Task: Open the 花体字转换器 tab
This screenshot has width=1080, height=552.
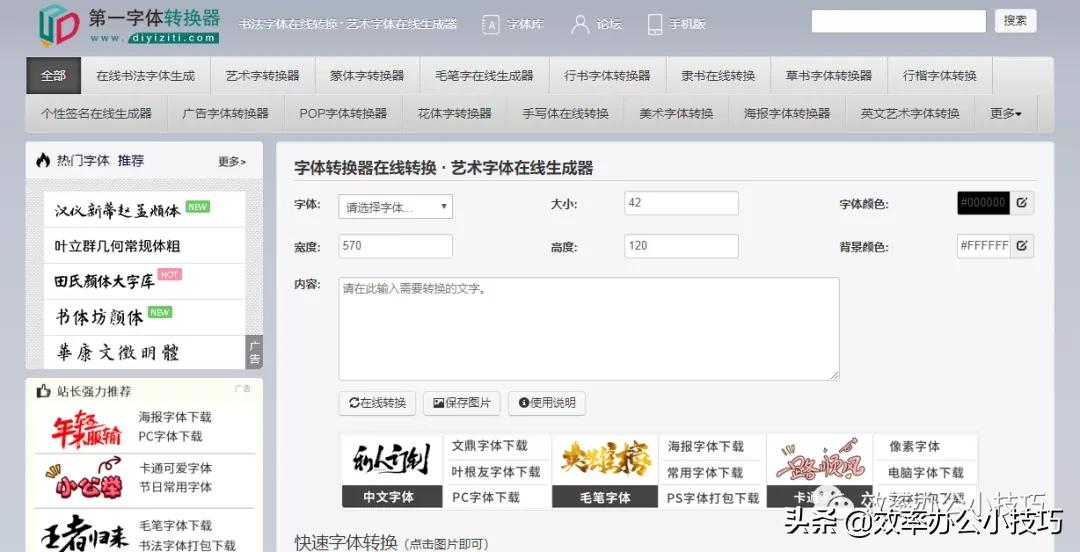Action: (x=455, y=114)
